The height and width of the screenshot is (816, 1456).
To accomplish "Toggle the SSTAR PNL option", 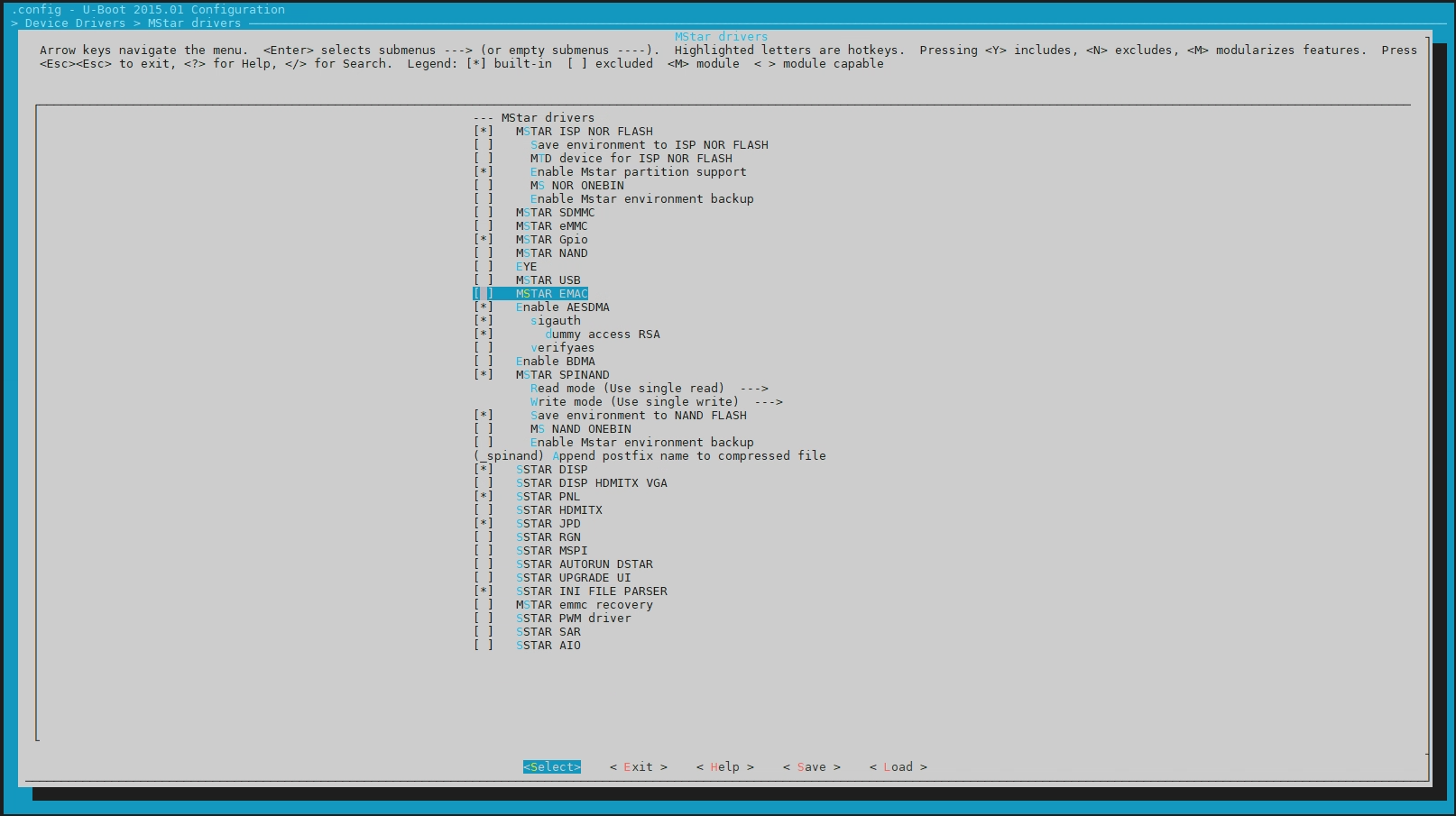I will tap(527, 497).
